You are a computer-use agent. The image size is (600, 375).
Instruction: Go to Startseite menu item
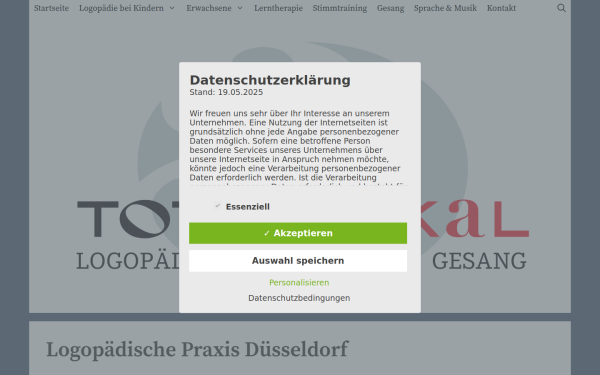(51, 8)
